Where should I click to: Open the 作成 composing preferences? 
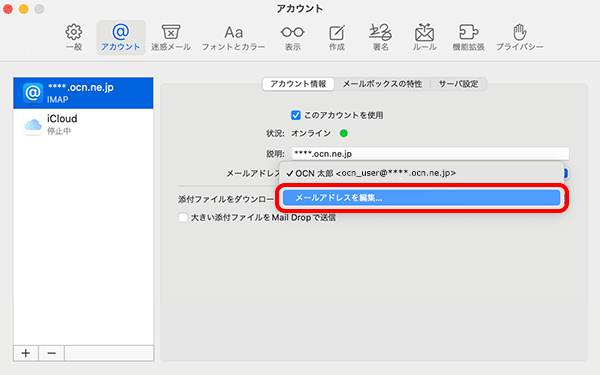click(337, 38)
